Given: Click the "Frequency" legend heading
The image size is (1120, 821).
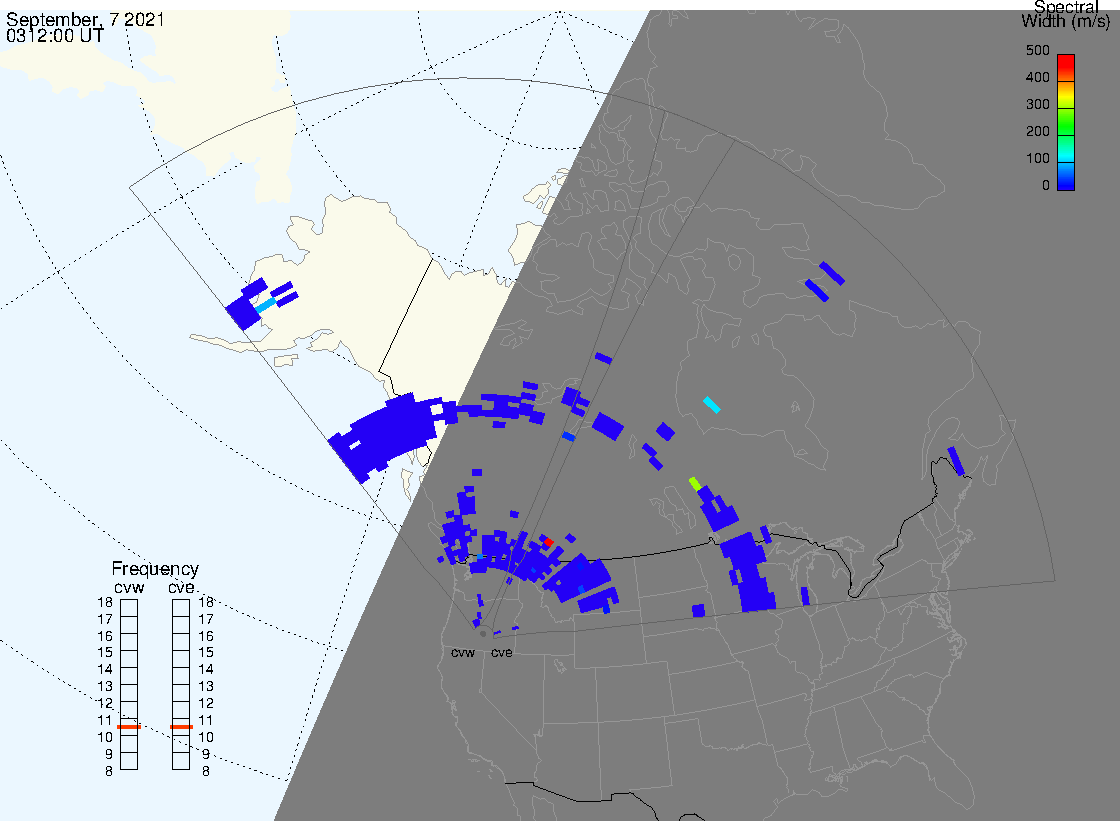Looking at the screenshot, I should tap(155, 569).
